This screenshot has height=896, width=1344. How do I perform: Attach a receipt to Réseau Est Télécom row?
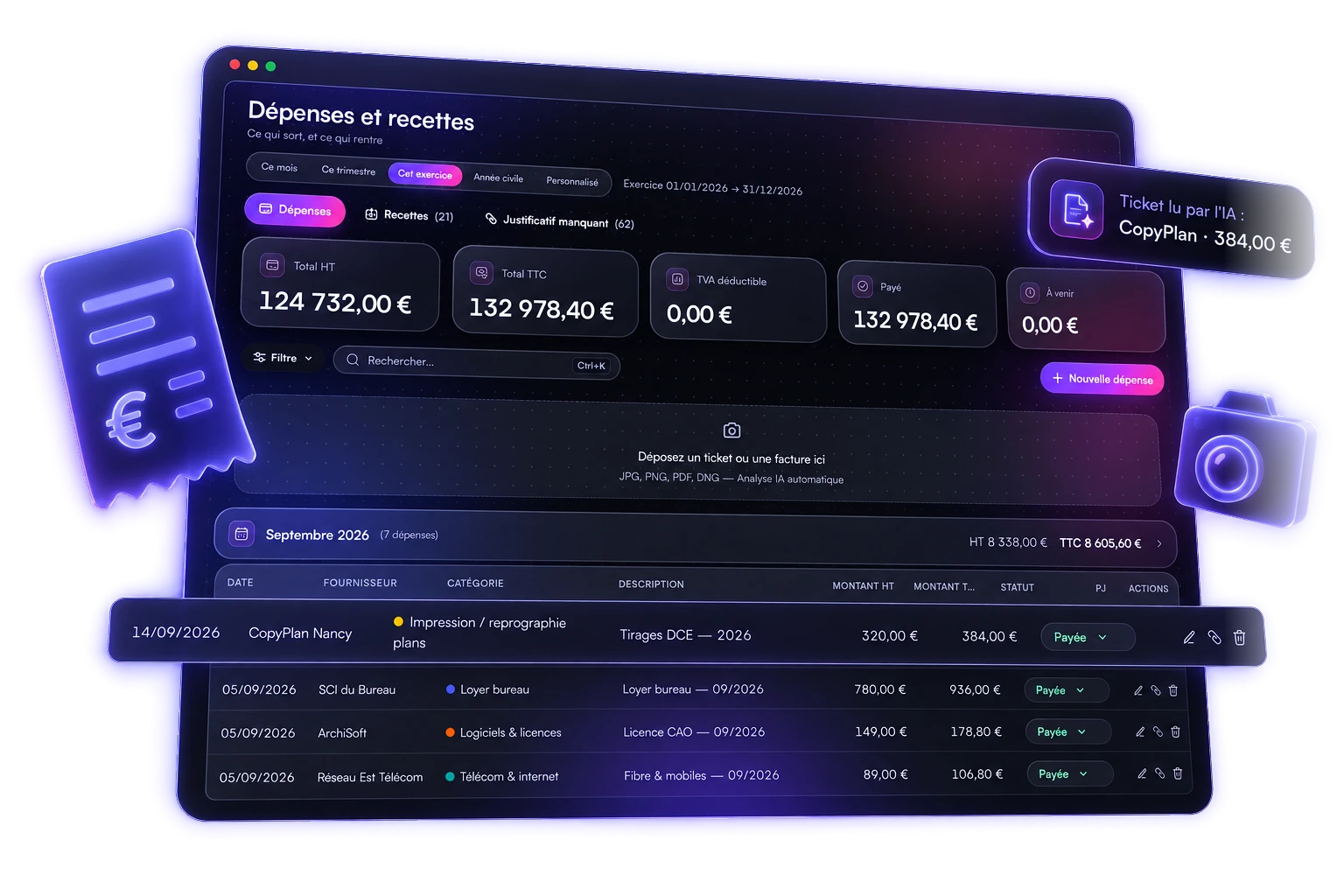pyautogui.click(x=1159, y=773)
